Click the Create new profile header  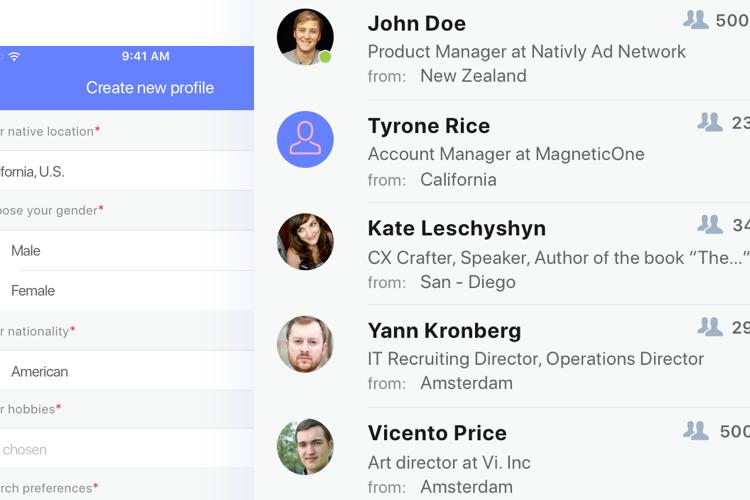click(150, 88)
